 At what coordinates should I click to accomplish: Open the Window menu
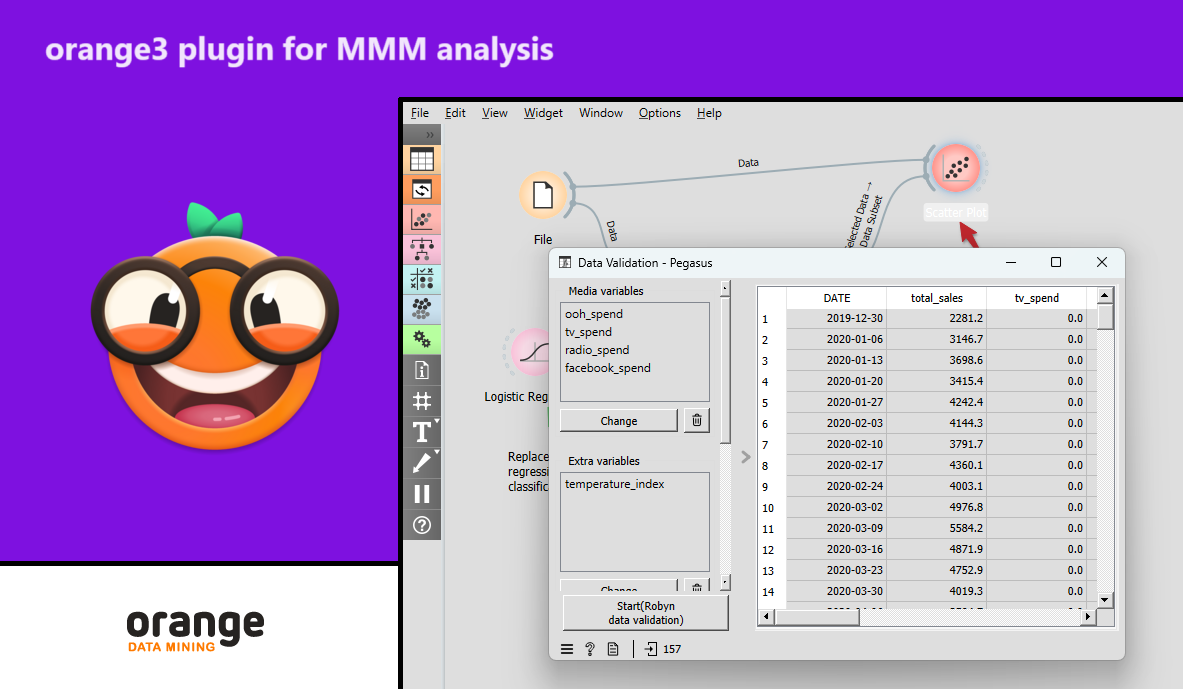[x=601, y=113]
